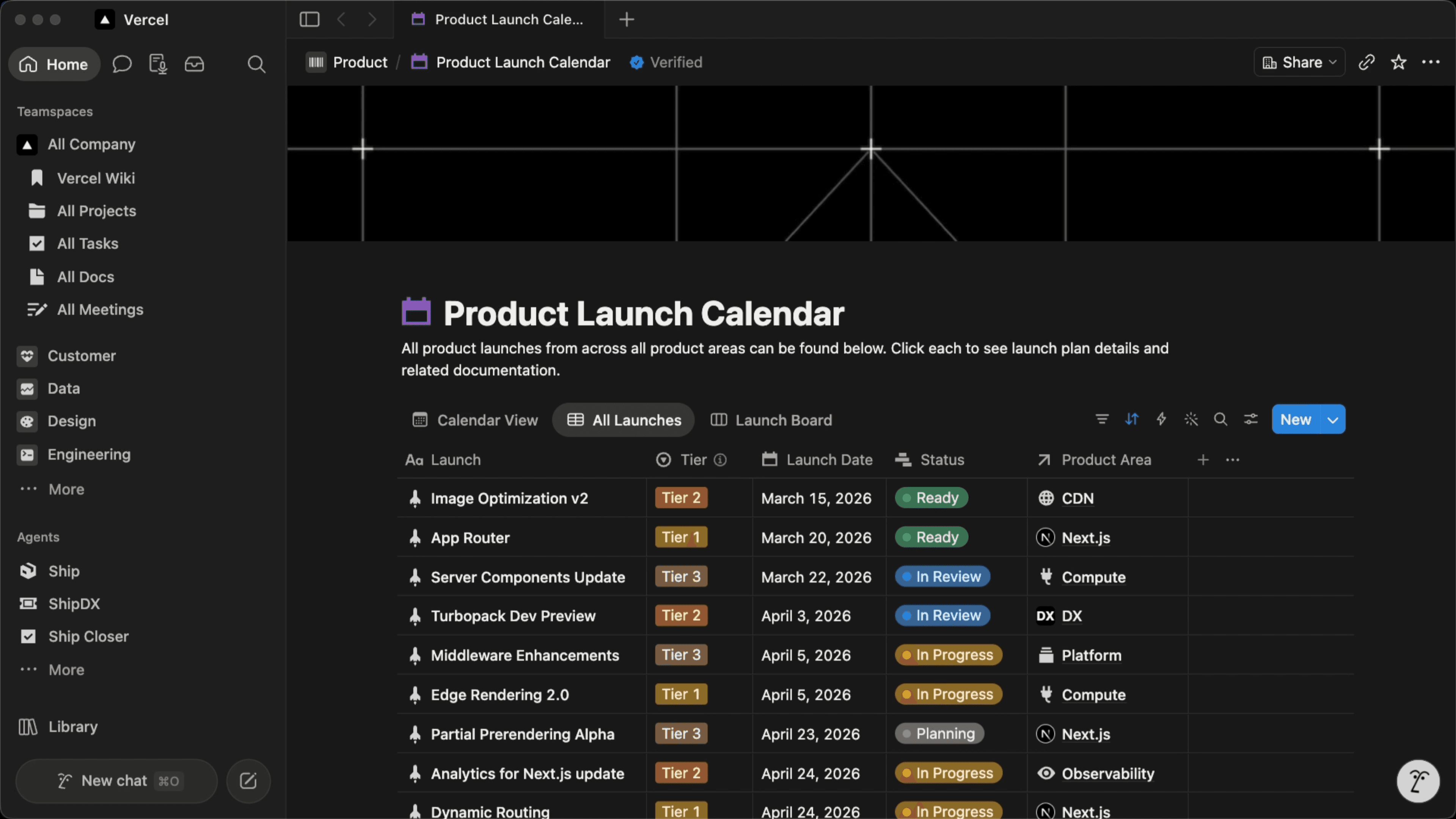The width and height of the screenshot is (1456, 819).
Task: Open a new tab with plus icon
Action: 626,19
